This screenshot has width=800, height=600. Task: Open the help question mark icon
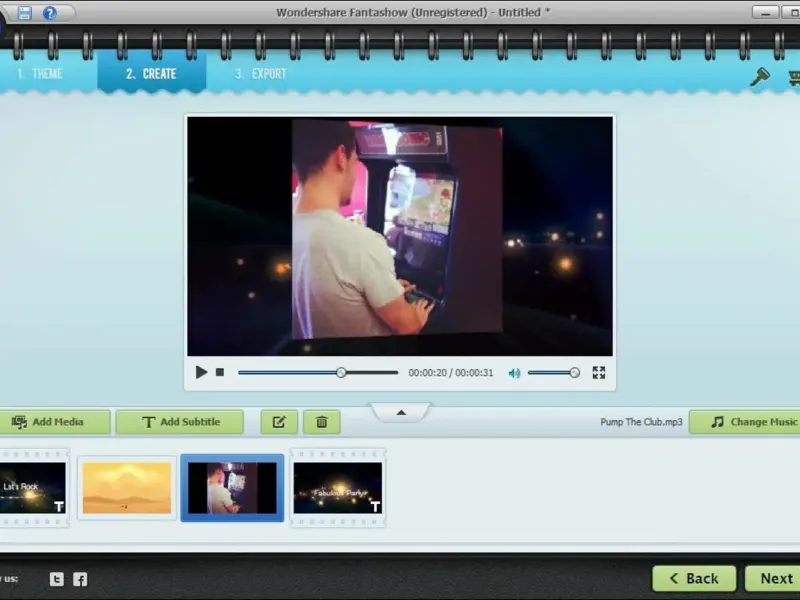click(x=49, y=13)
